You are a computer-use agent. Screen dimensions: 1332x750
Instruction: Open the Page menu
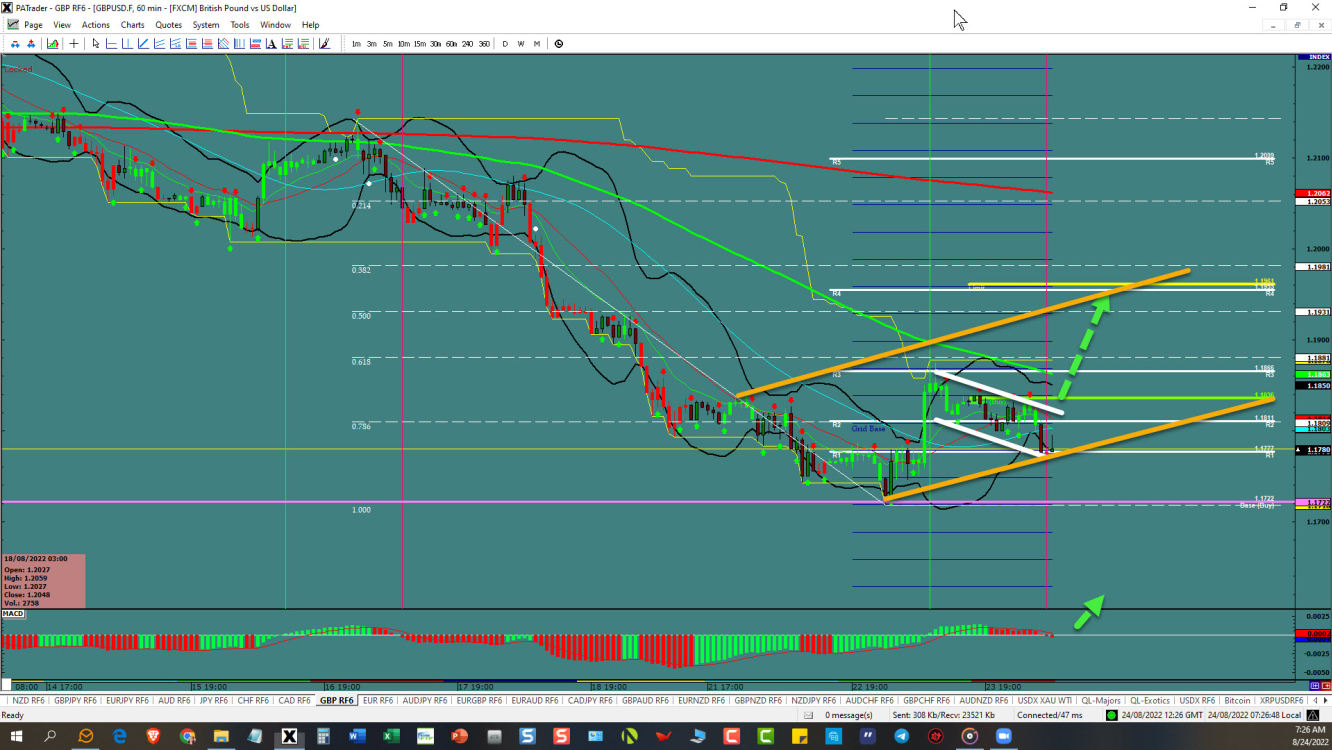33,25
